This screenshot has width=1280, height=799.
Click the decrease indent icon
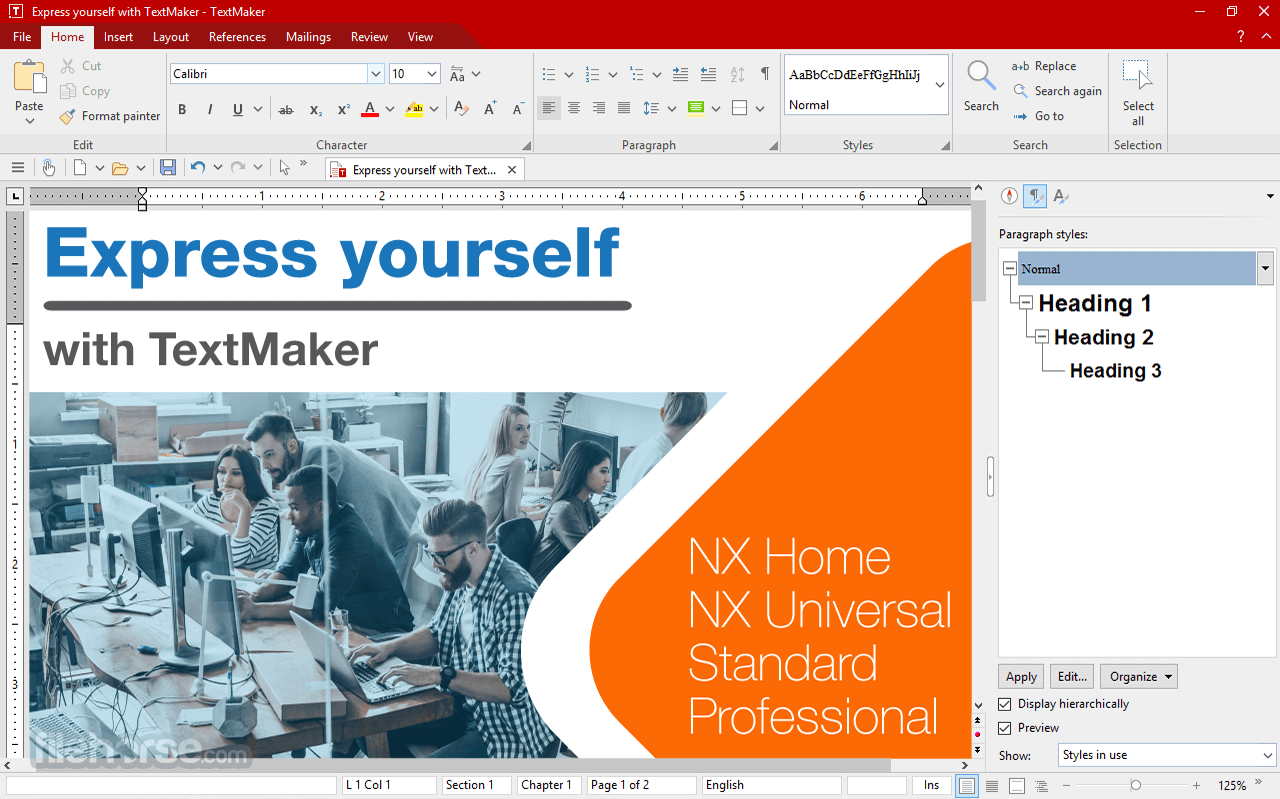[x=708, y=74]
